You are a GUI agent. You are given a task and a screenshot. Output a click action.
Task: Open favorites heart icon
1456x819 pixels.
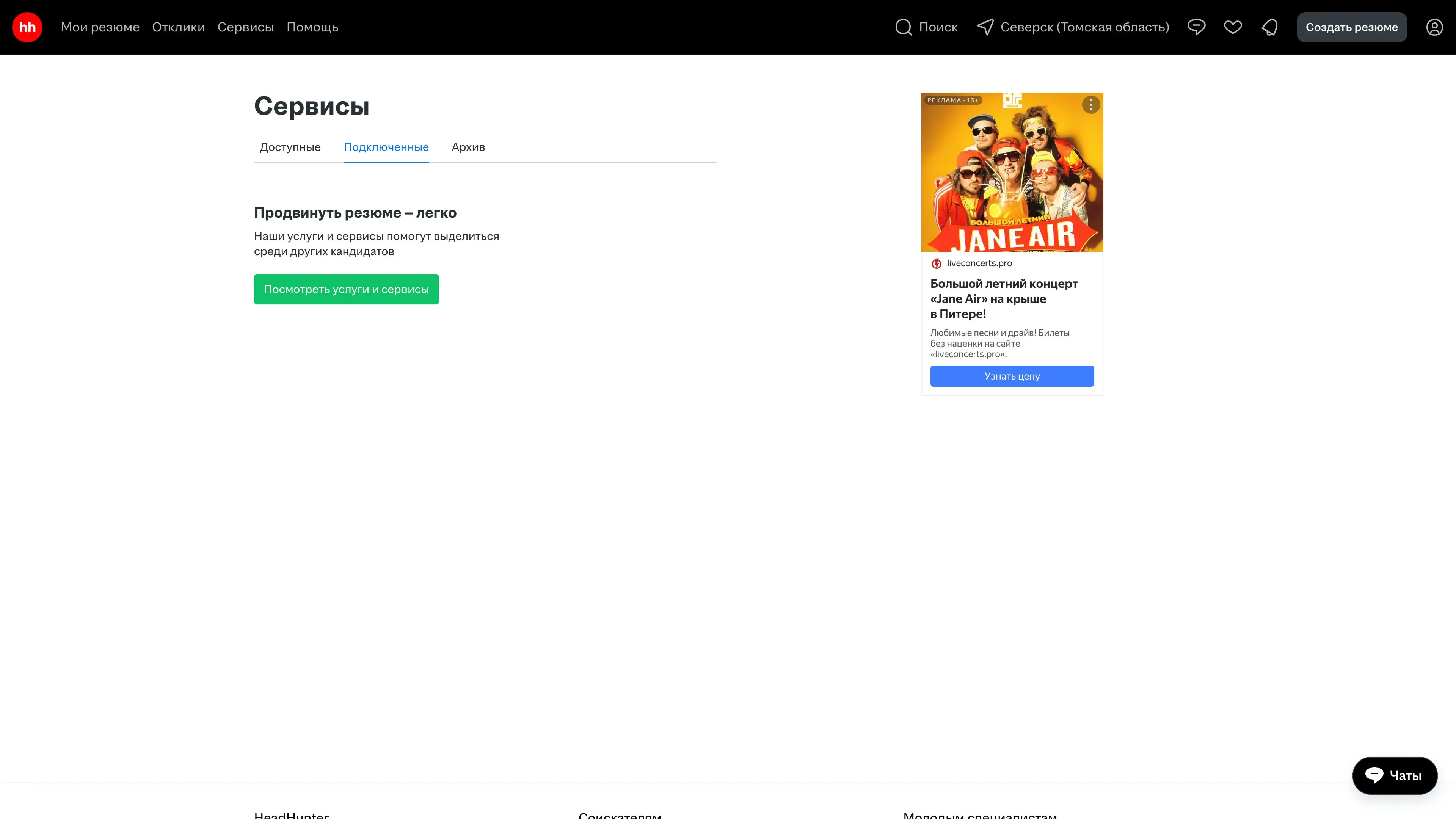[1233, 27]
